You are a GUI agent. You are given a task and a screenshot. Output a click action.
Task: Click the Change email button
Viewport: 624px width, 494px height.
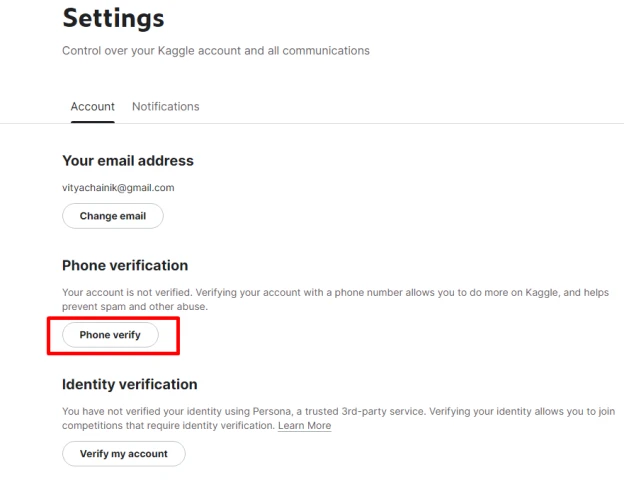(x=113, y=216)
